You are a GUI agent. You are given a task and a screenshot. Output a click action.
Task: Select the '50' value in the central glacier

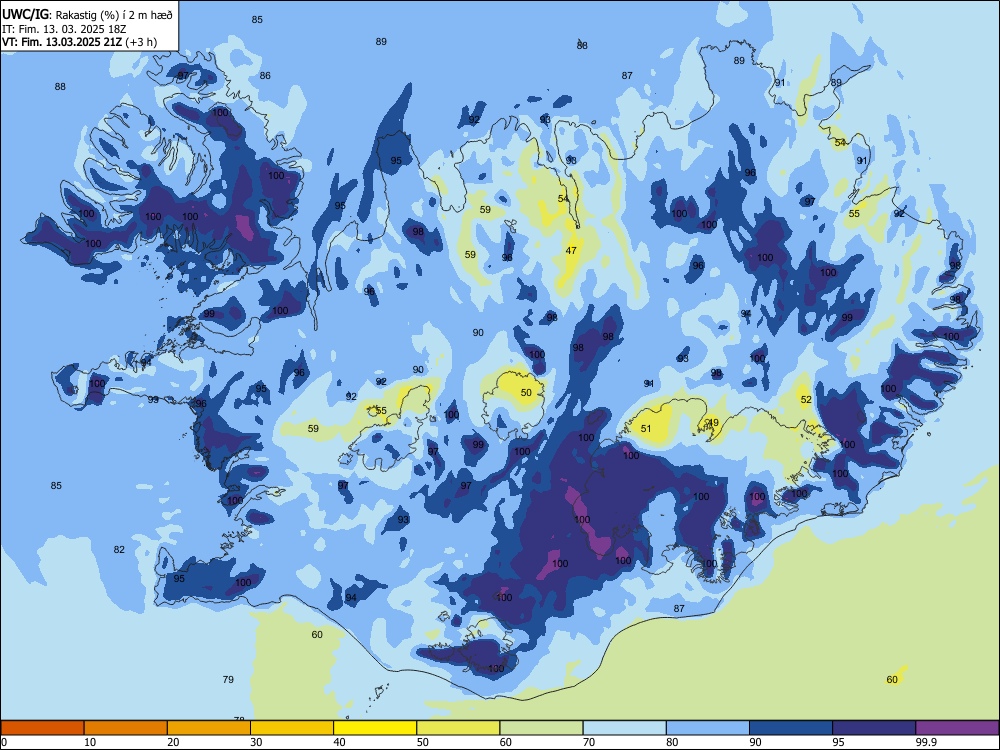(526, 392)
